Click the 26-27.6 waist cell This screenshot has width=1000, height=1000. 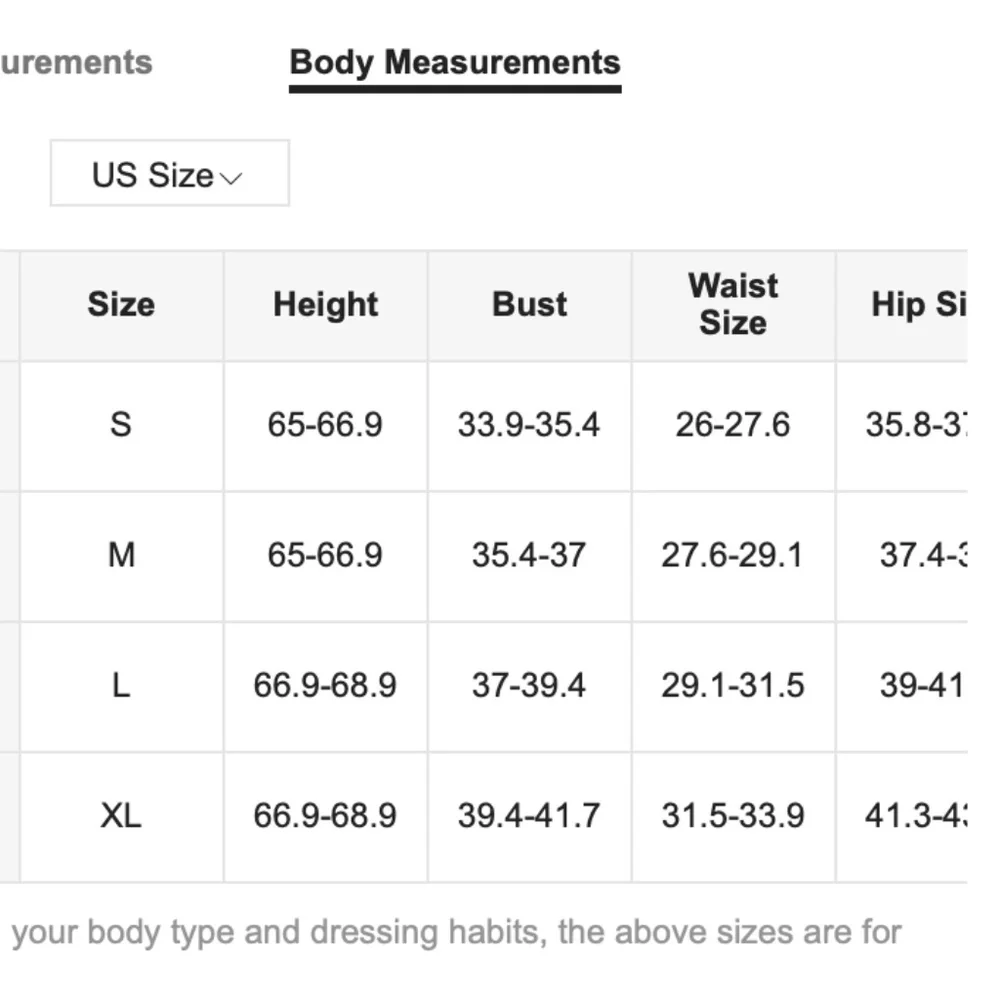click(x=732, y=425)
